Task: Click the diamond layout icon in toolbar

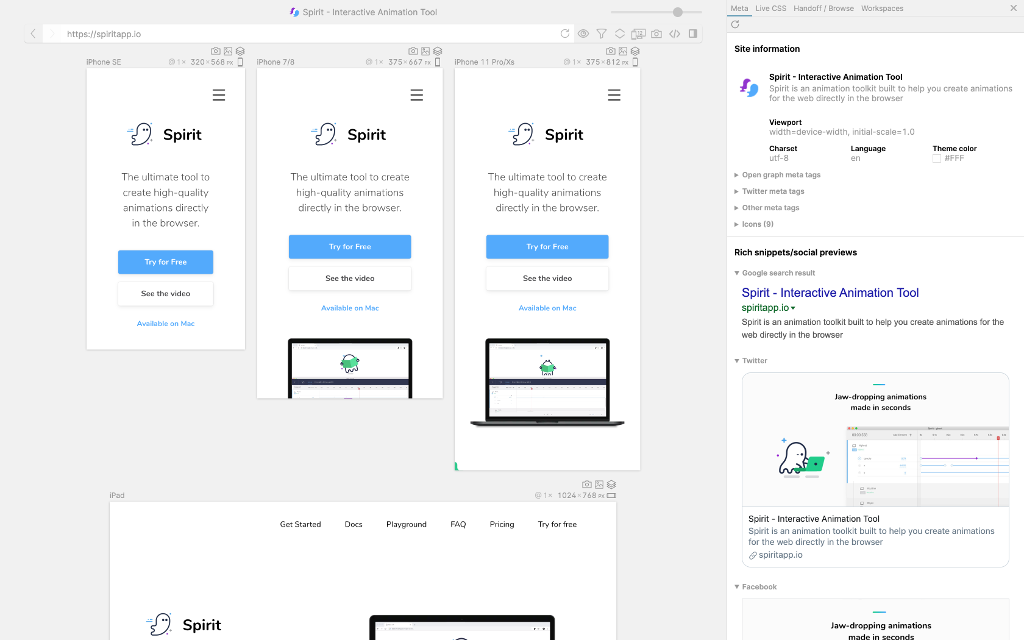Action: (620, 33)
